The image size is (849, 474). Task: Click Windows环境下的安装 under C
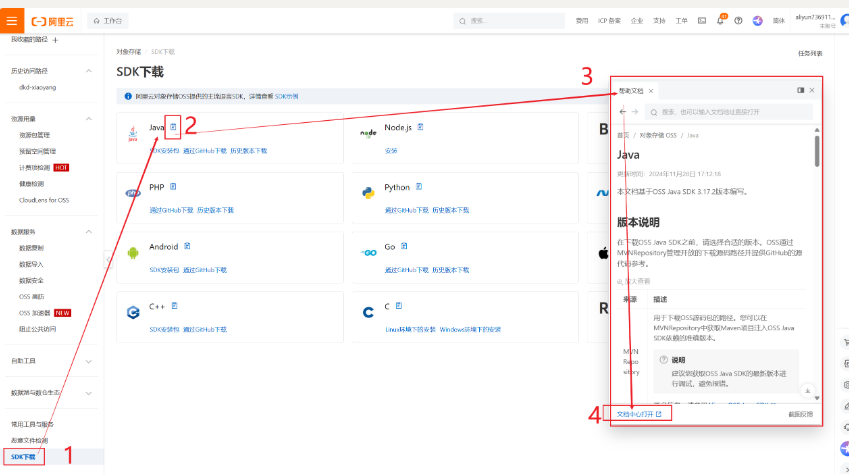(x=470, y=329)
